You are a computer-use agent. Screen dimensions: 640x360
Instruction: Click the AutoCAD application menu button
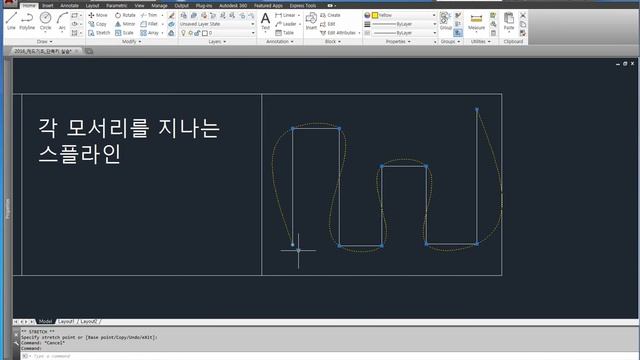[9, 4]
